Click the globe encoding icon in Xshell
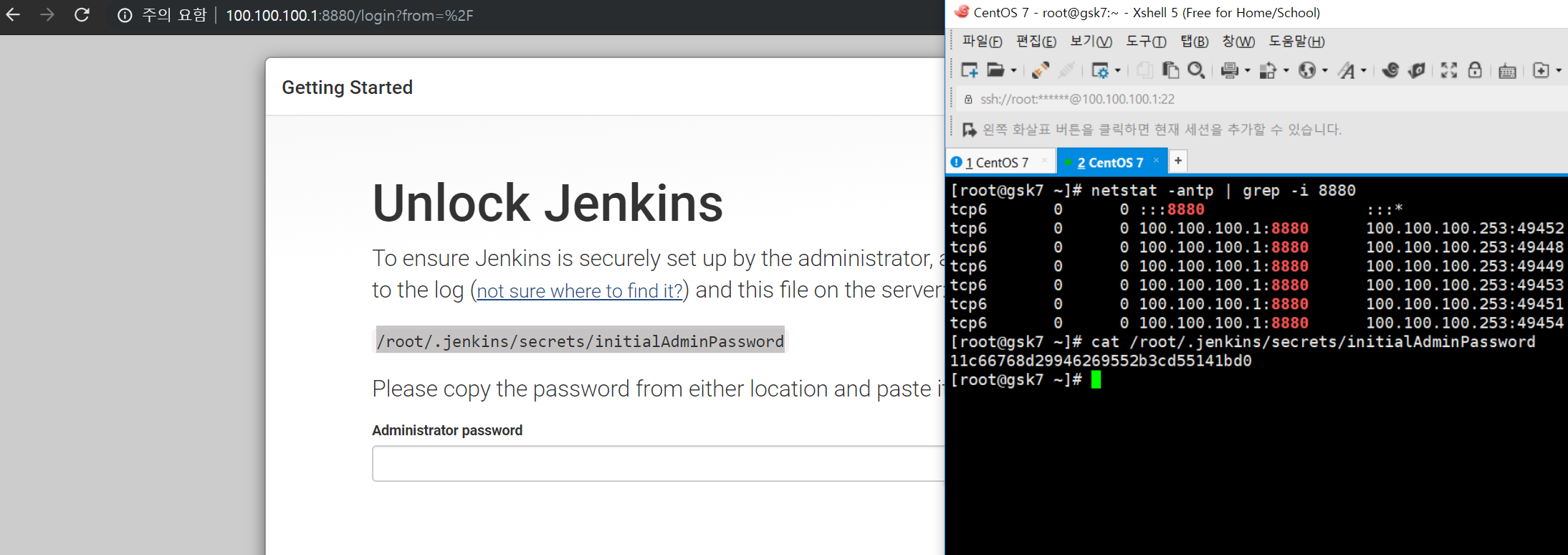Image resolution: width=1568 pixels, height=555 pixels. tap(1307, 70)
